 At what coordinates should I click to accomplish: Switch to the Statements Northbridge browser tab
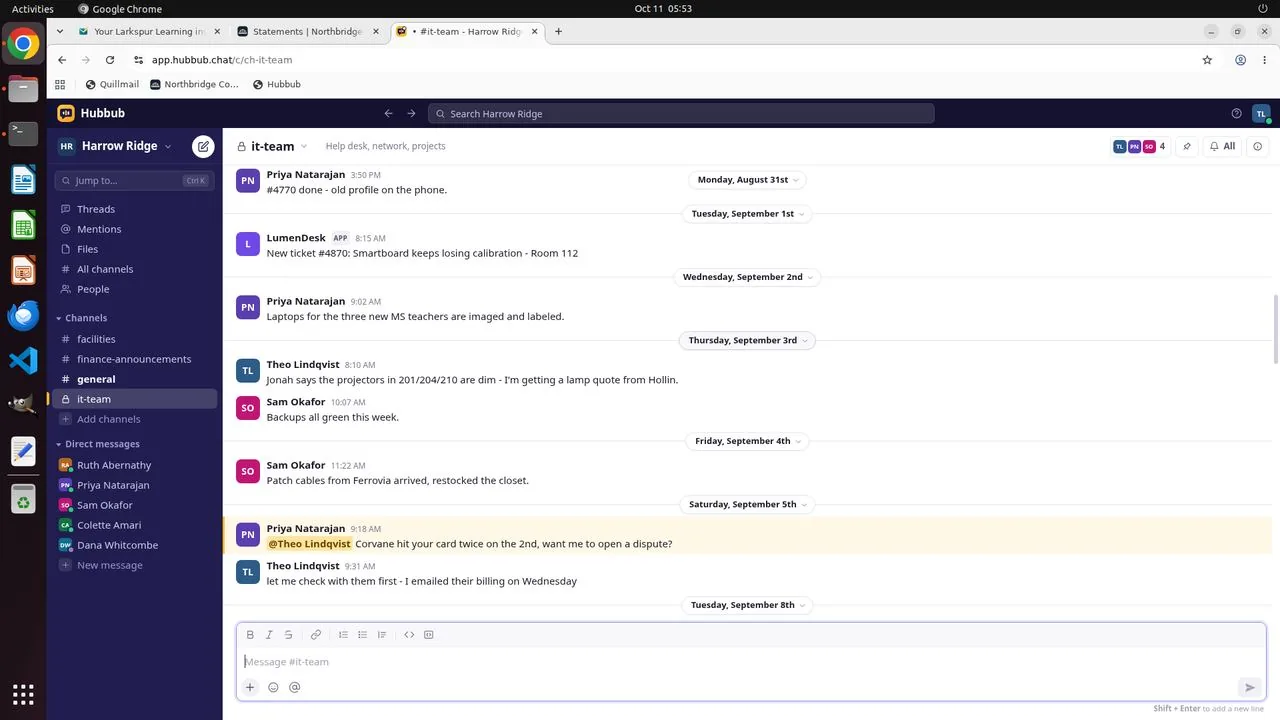click(309, 32)
